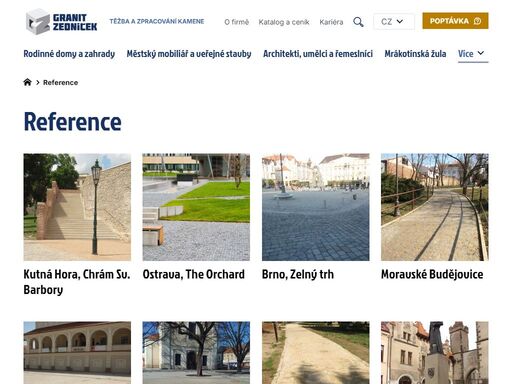
Task: Open the Kariéra link
Action: point(331,22)
